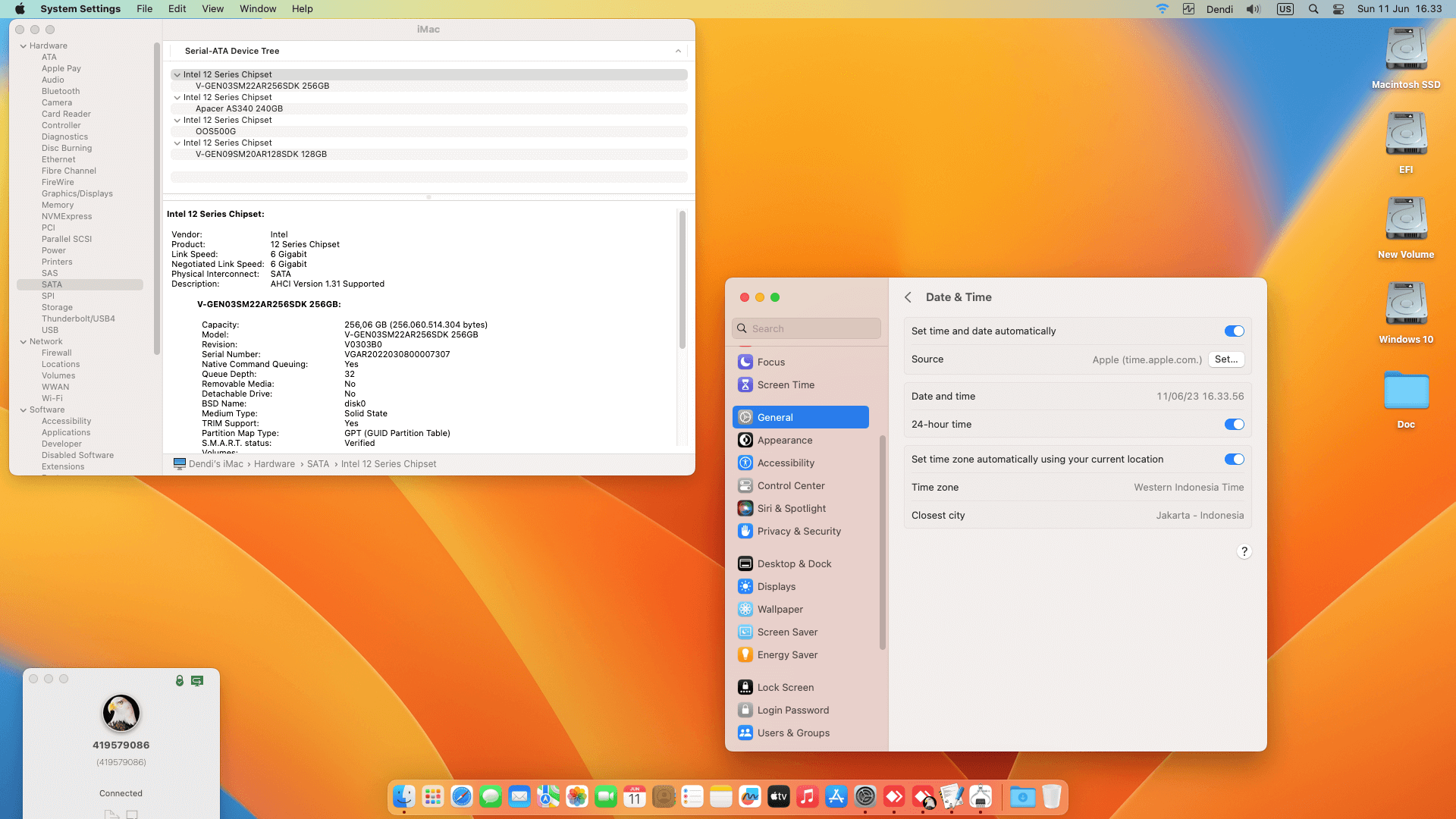The width and height of the screenshot is (1456, 819).
Task: Click System Settings gear in Dock
Action: tap(865, 797)
